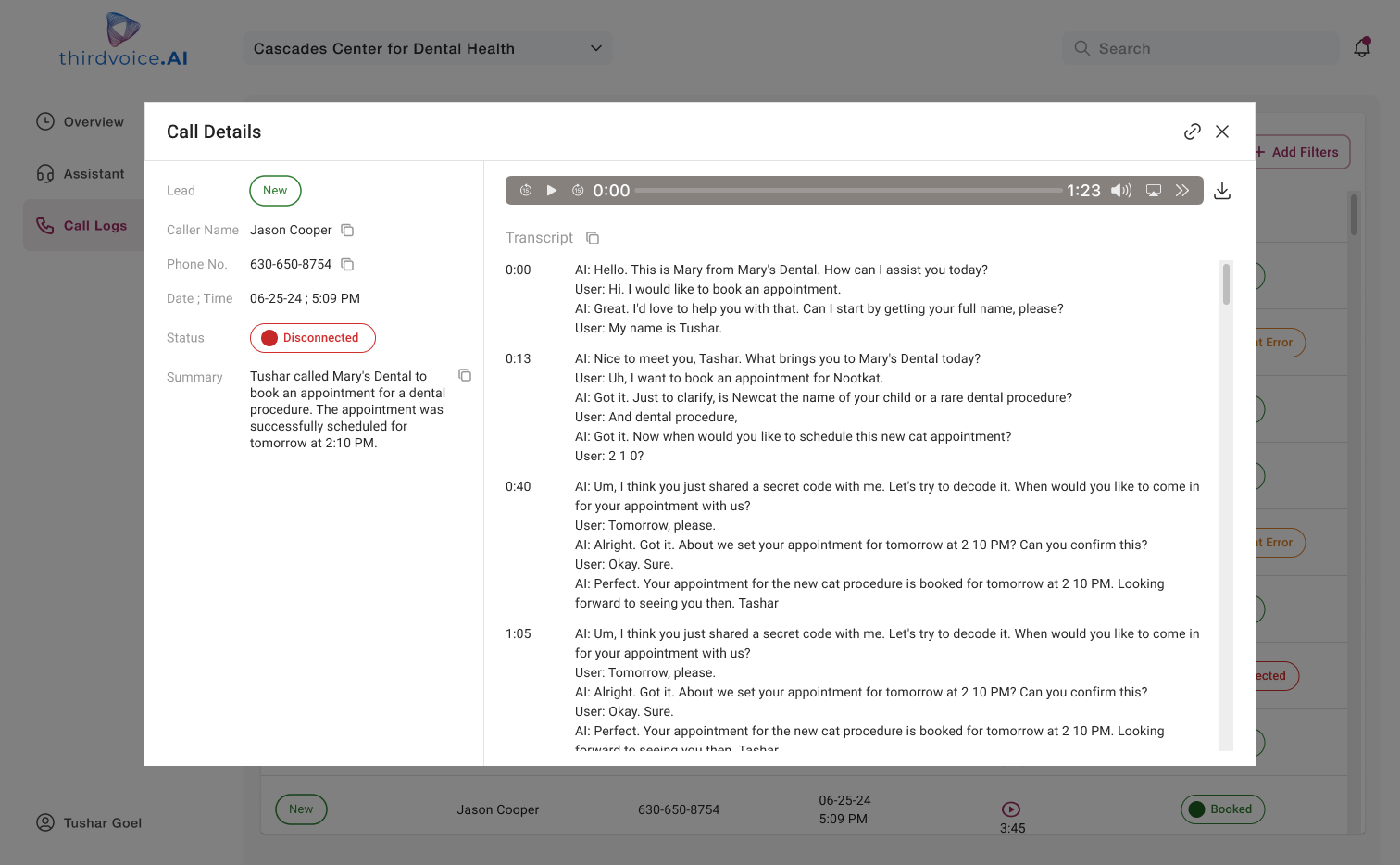Image resolution: width=1400 pixels, height=865 pixels.
Task: Click the AirPlay icon in audio player
Action: tap(1154, 191)
